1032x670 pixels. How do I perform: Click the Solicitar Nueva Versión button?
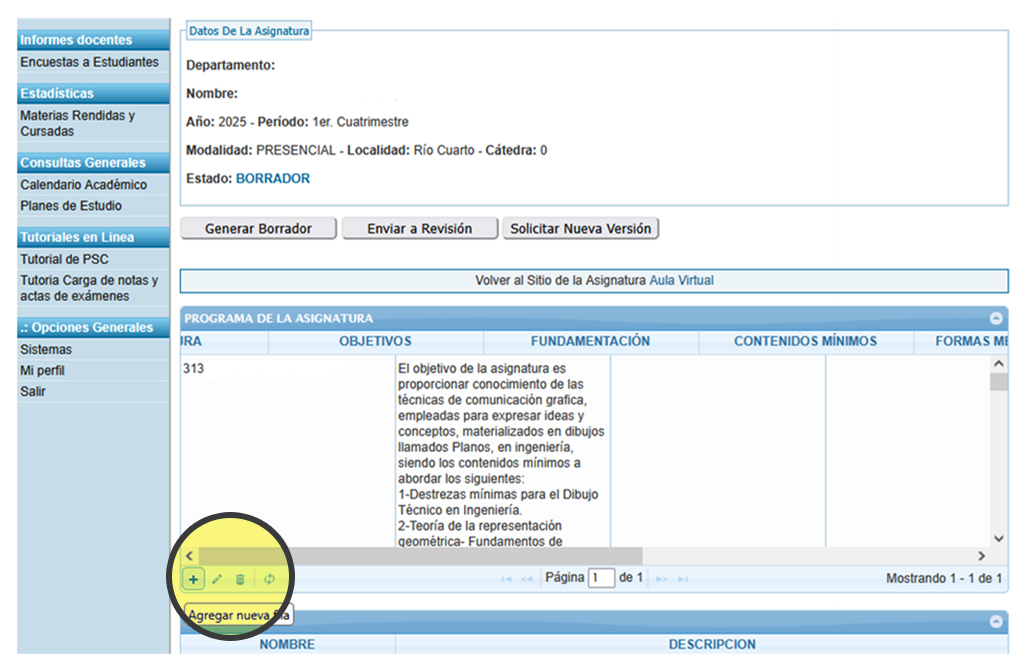pyautogui.click(x=580, y=229)
